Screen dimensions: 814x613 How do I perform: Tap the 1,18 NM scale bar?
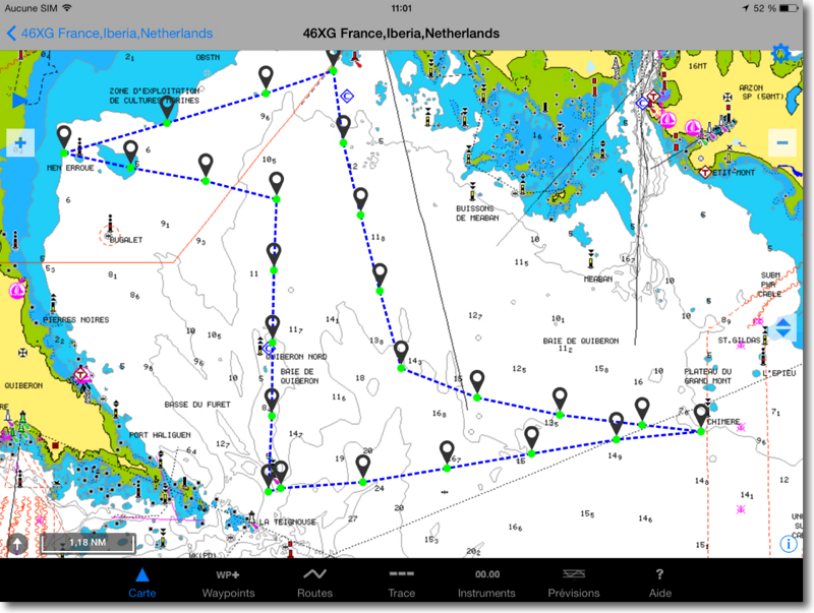[88, 543]
